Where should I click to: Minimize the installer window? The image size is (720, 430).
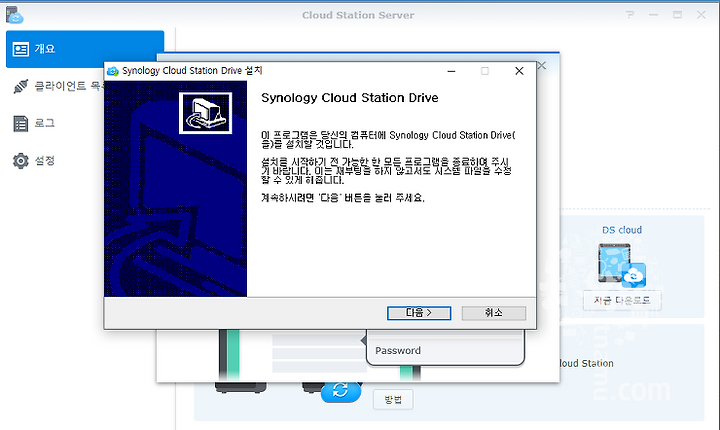[x=451, y=71]
